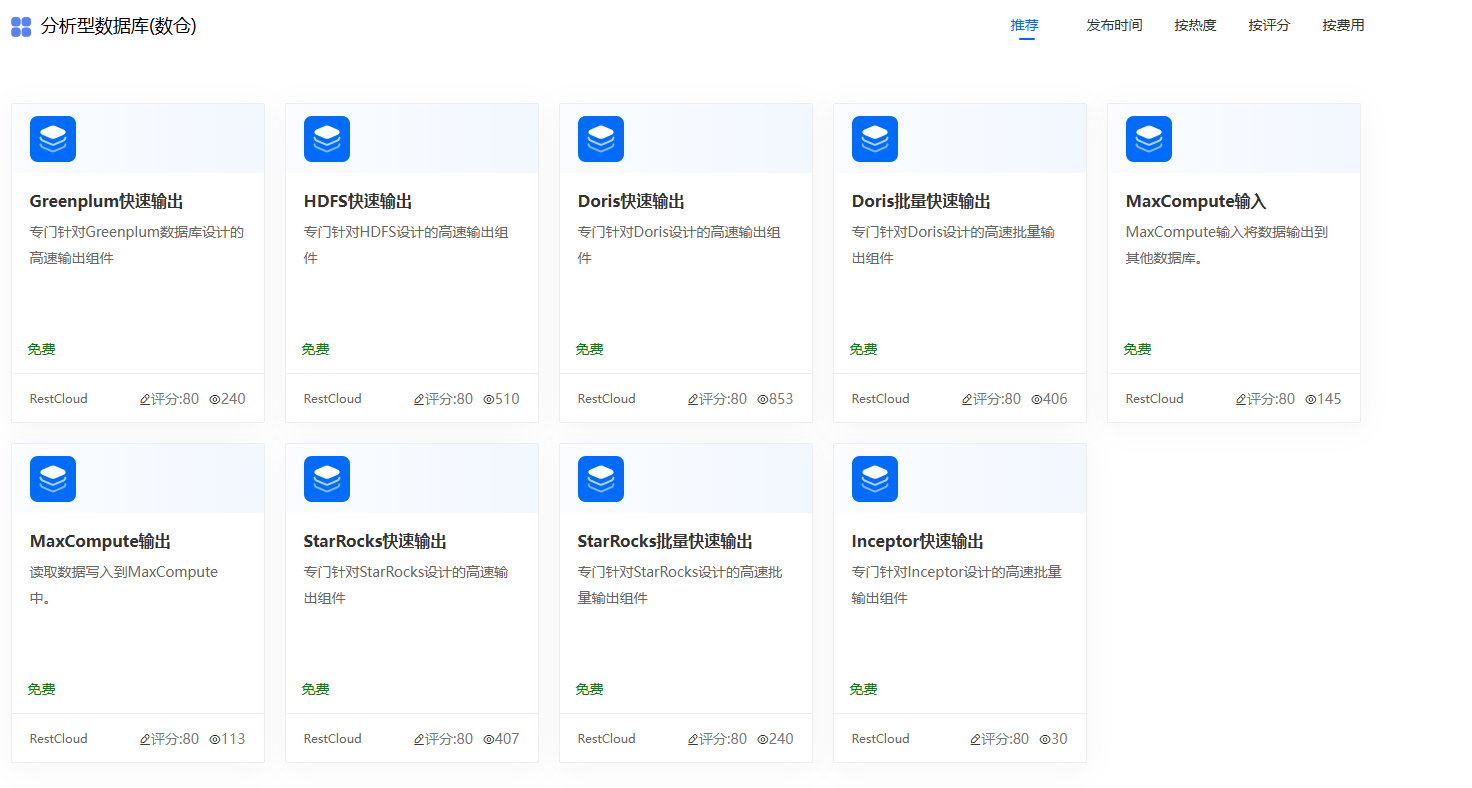This screenshot has height=788, width=1472.
Task: Click the rating pencil icon on MaxCompute输出 card
Action: [x=145, y=739]
